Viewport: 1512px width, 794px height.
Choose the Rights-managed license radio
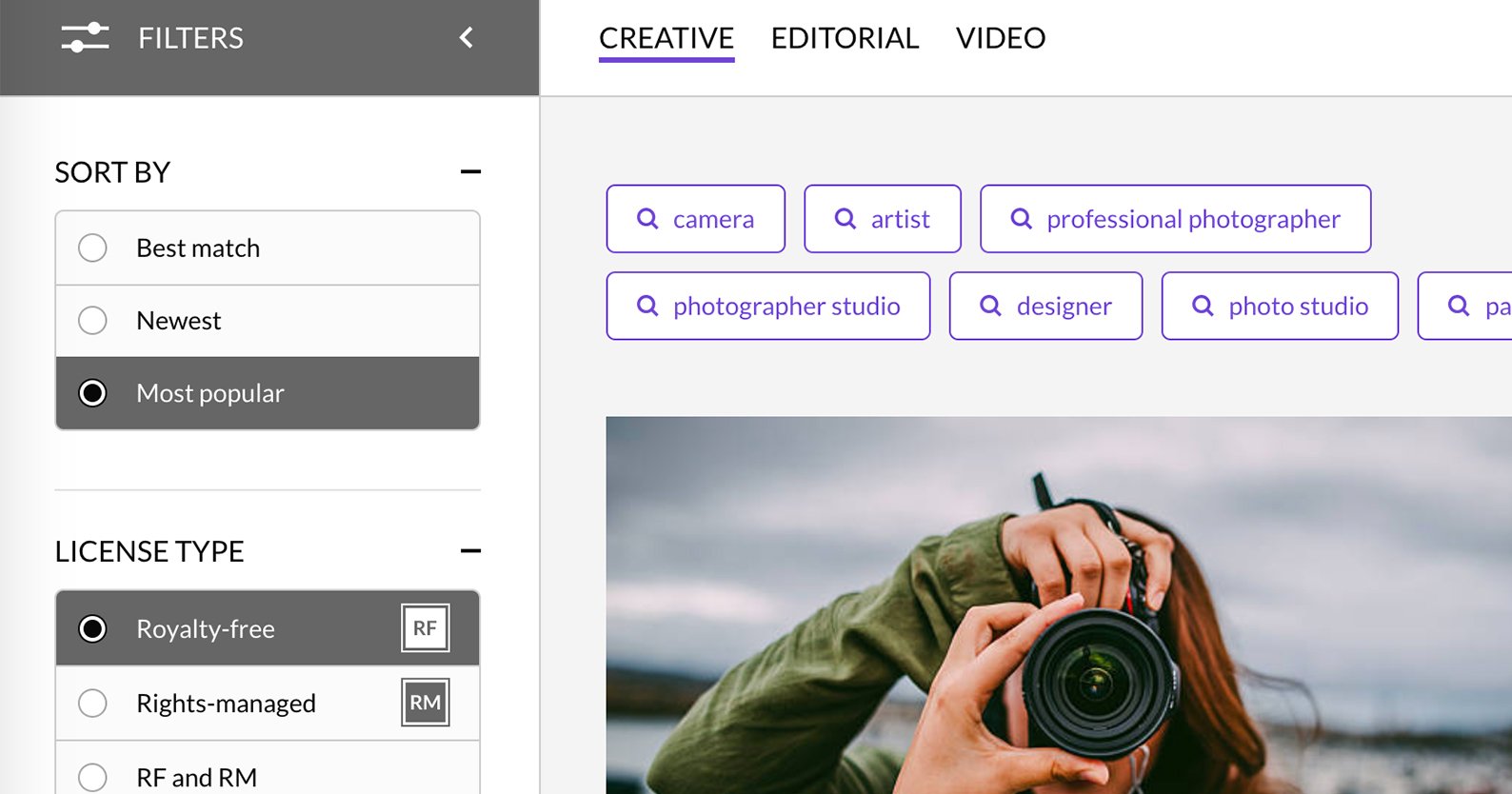[x=92, y=704]
